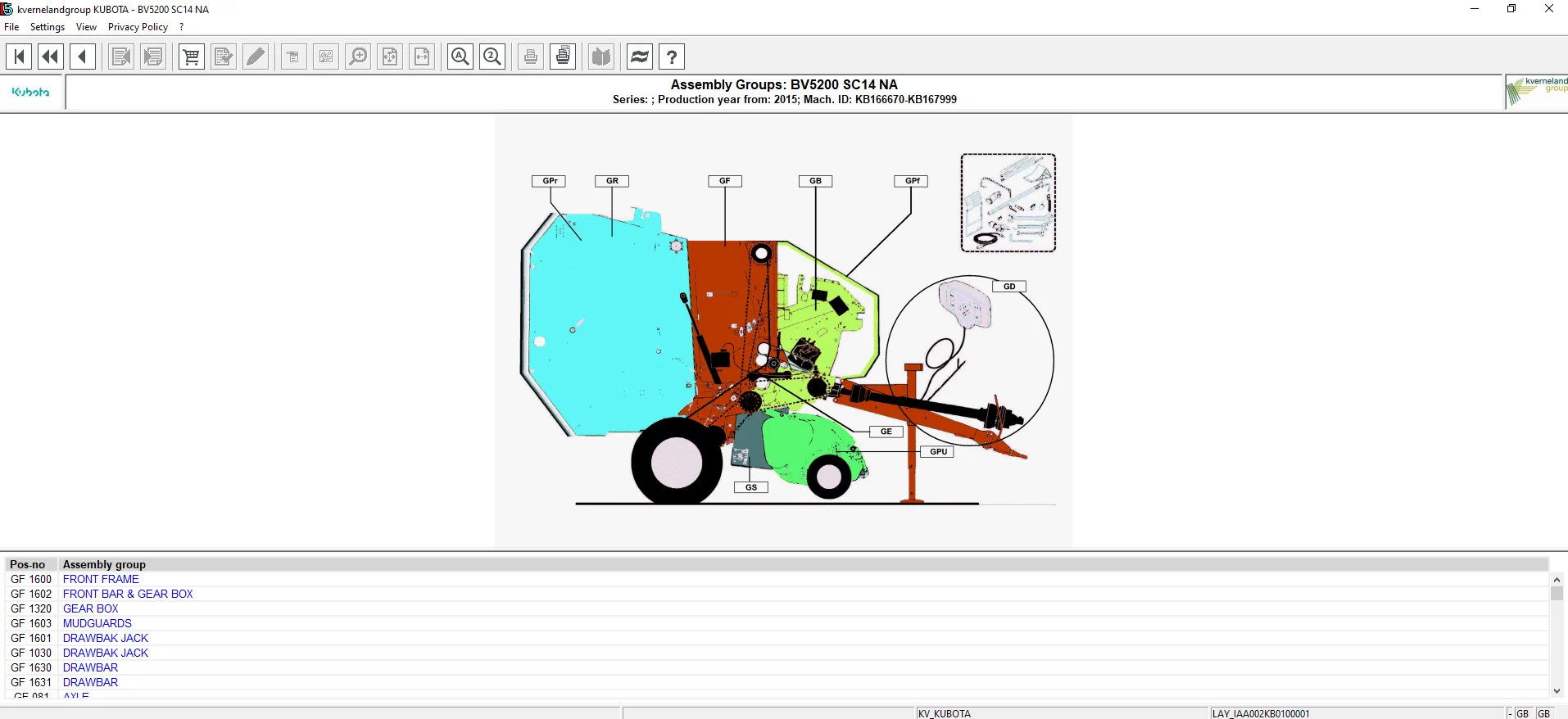Click the fit-to-width icon
The height and width of the screenshot is (719, 1568).
422,57
